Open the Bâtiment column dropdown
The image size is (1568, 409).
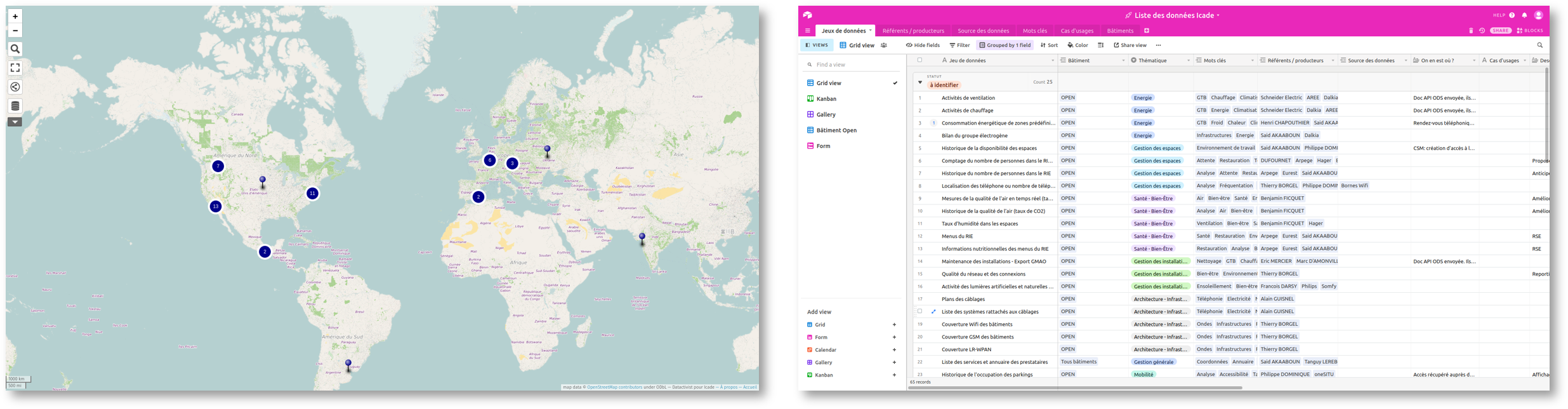pyautogui.click(x=1123, y=61)
